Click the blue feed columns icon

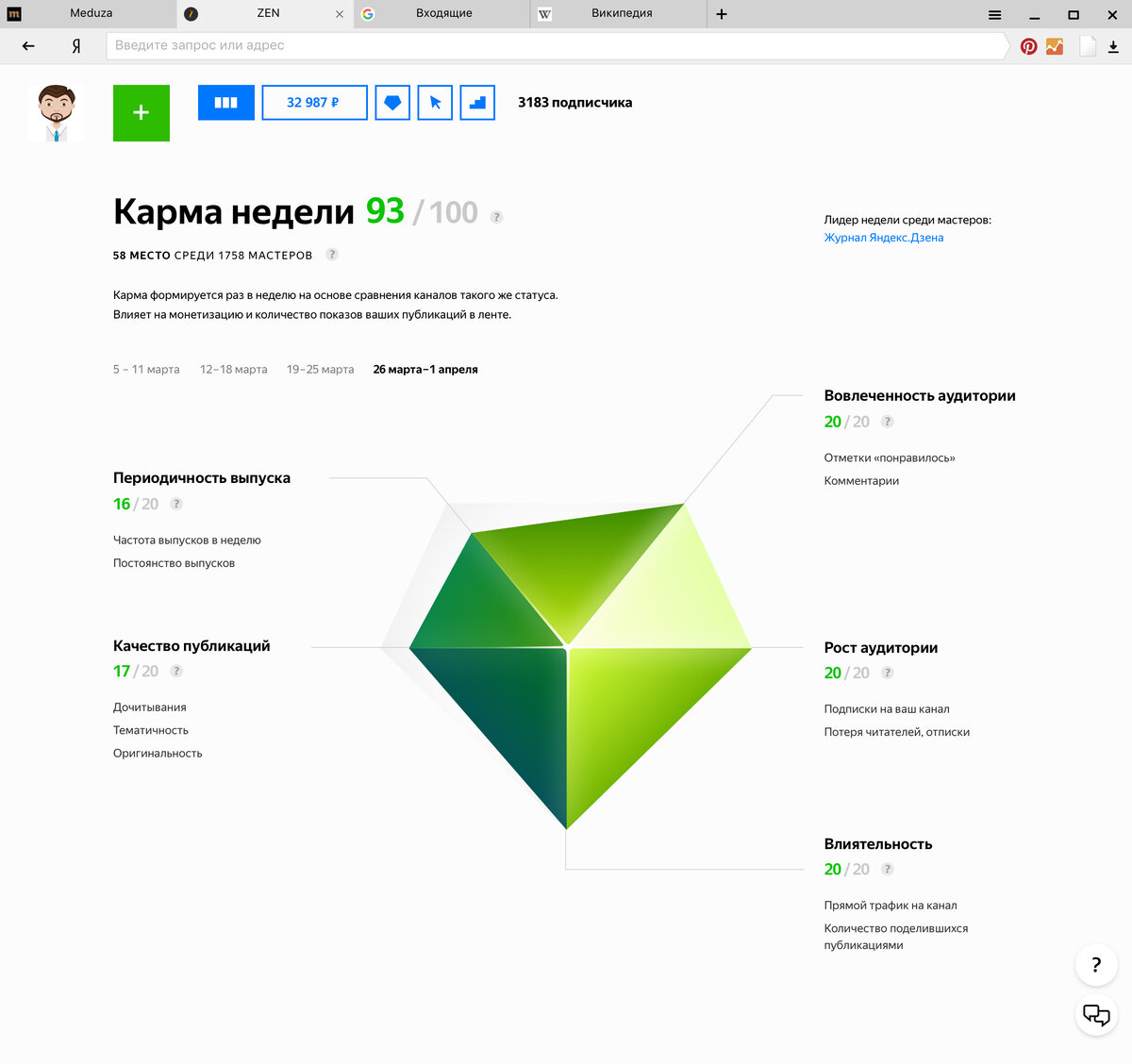[225, 102]
